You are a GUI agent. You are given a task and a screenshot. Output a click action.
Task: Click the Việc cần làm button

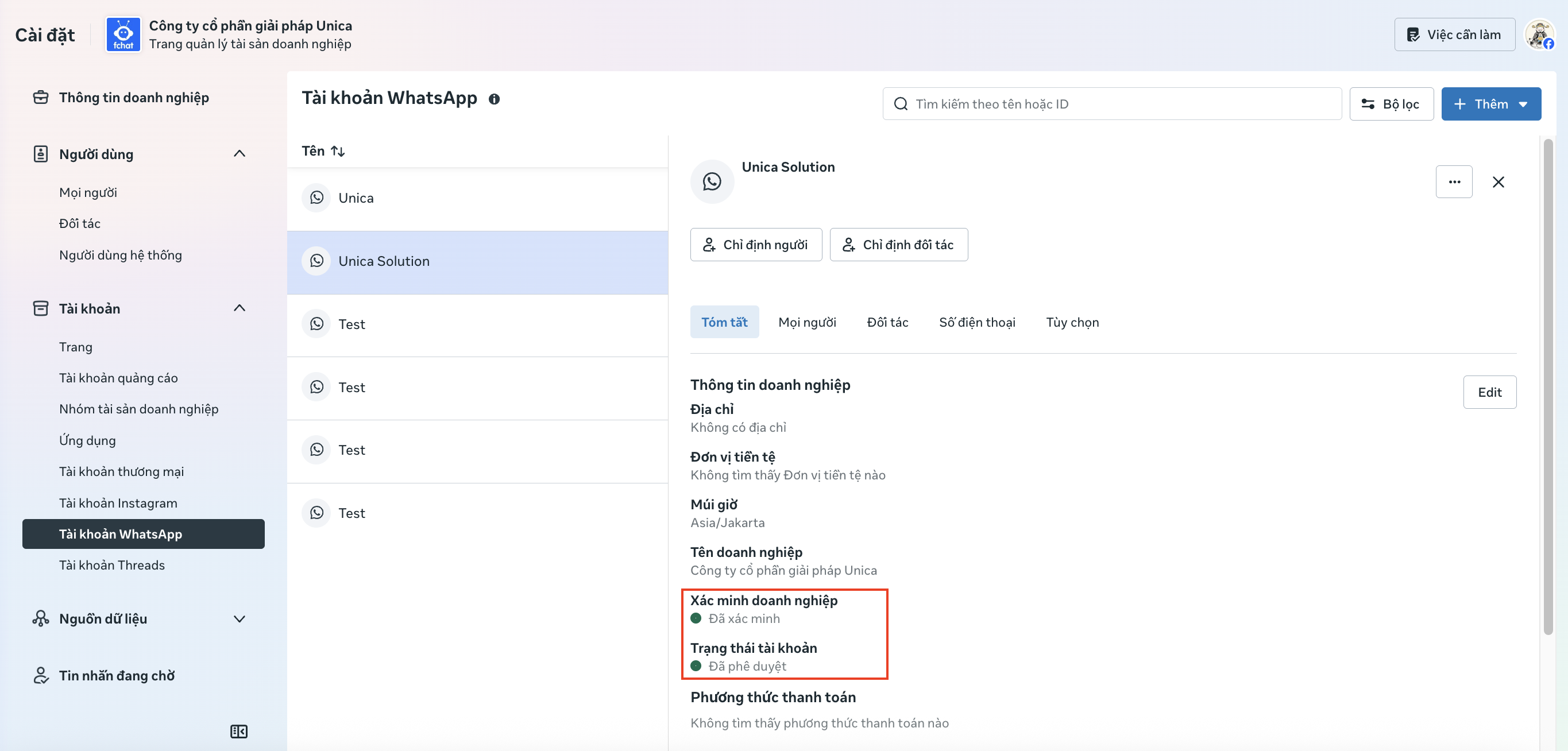pos(1454,34)
